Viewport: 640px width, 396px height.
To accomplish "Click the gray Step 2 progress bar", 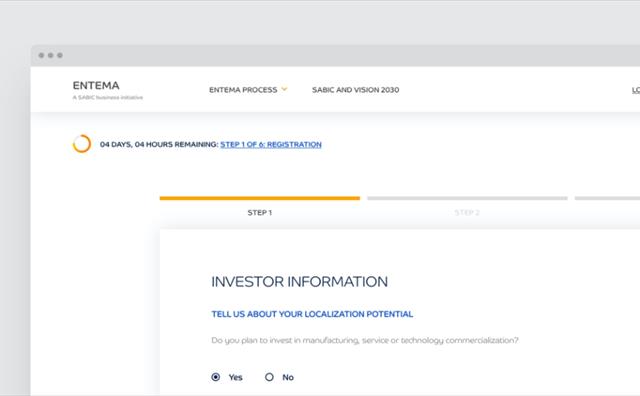I will point(467,198).
